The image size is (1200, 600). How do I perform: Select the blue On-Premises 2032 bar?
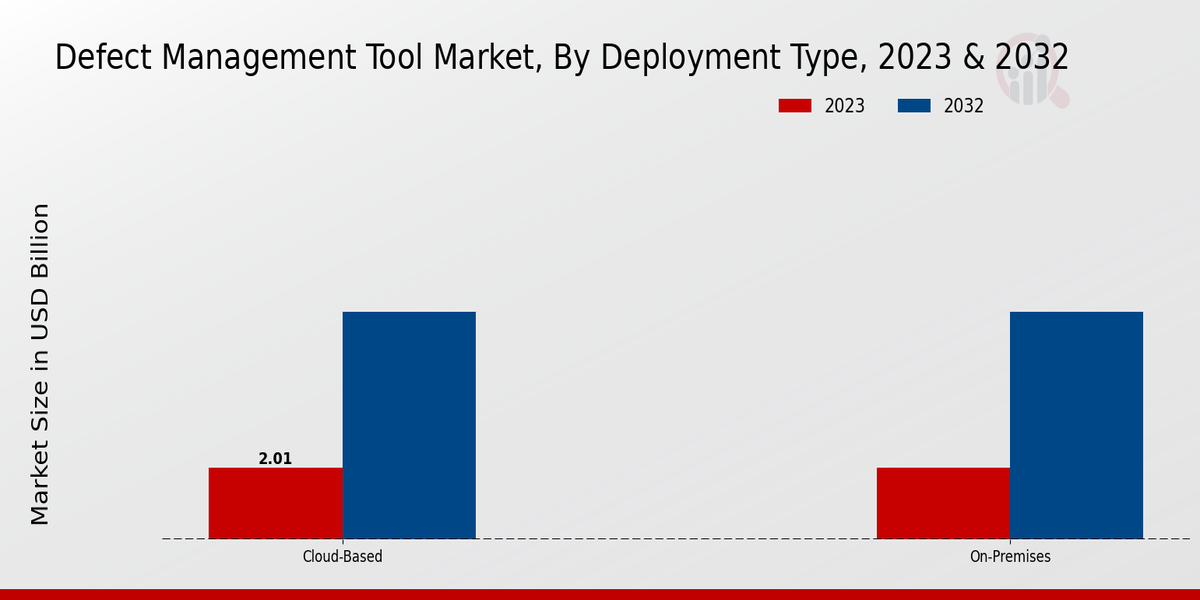[x=1076, y=425]
